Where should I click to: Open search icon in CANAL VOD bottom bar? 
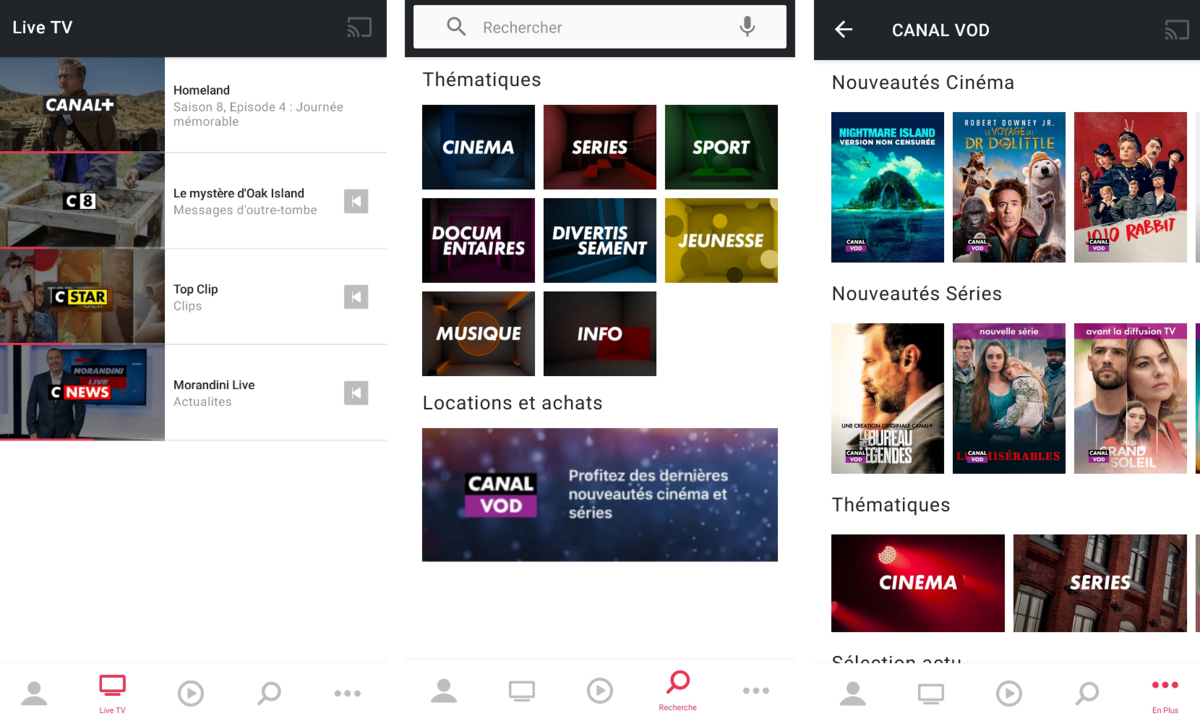[x=1087, y=693]
